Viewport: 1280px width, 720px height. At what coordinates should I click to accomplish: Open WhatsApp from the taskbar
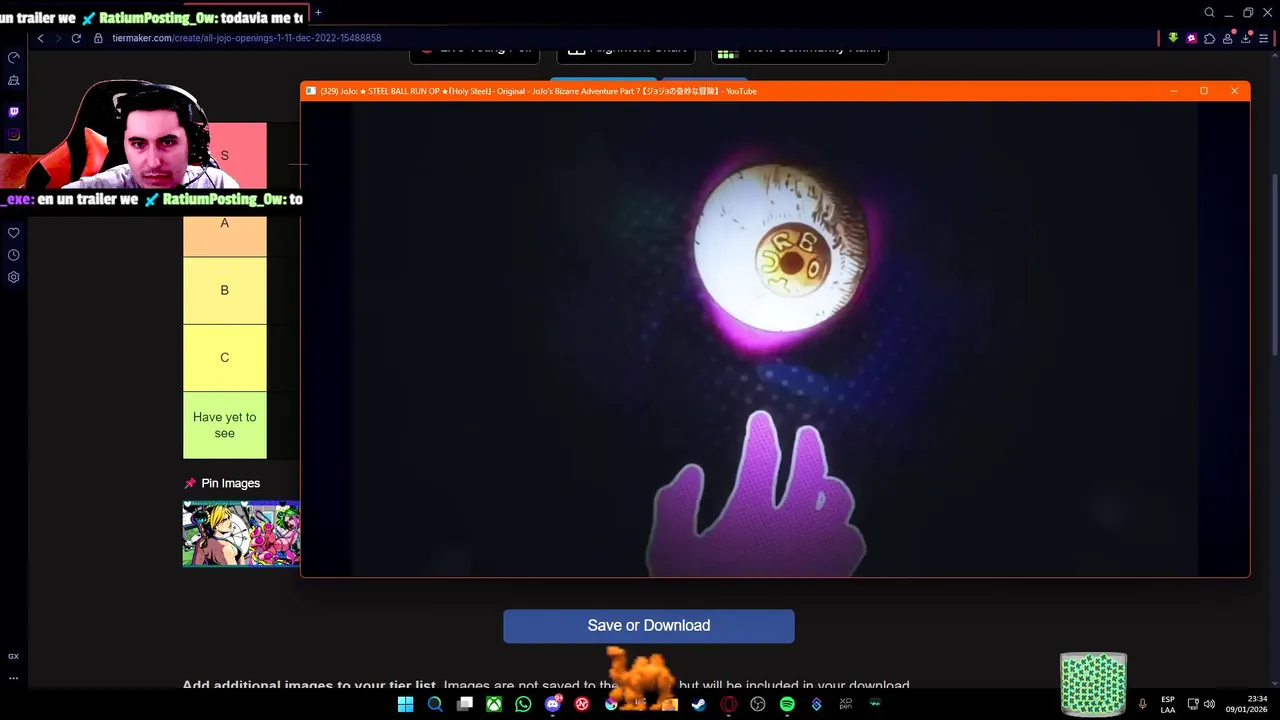click(523, 704)
